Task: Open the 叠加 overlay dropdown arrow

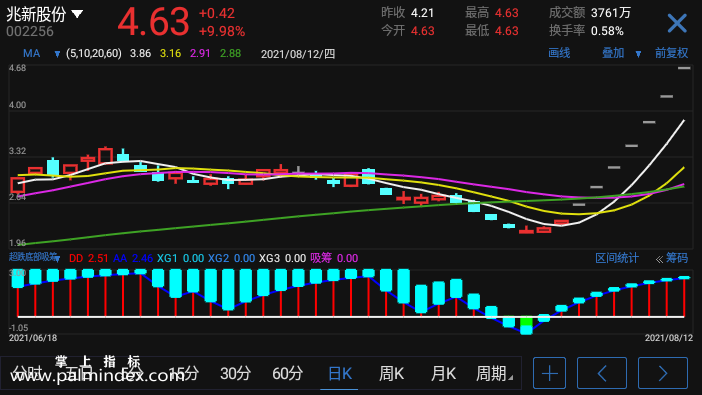Action: tap(638, 54)
